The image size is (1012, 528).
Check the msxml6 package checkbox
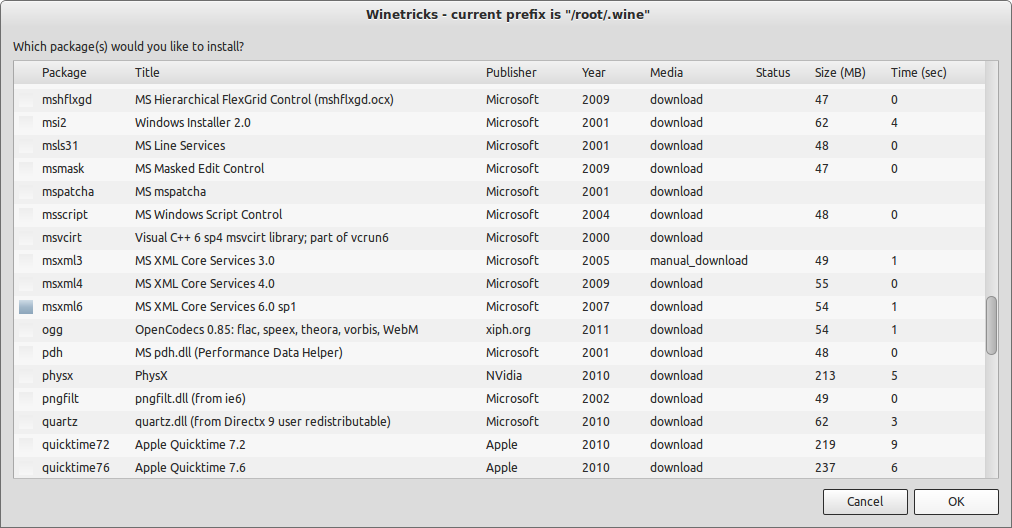[x=26, y=307]
